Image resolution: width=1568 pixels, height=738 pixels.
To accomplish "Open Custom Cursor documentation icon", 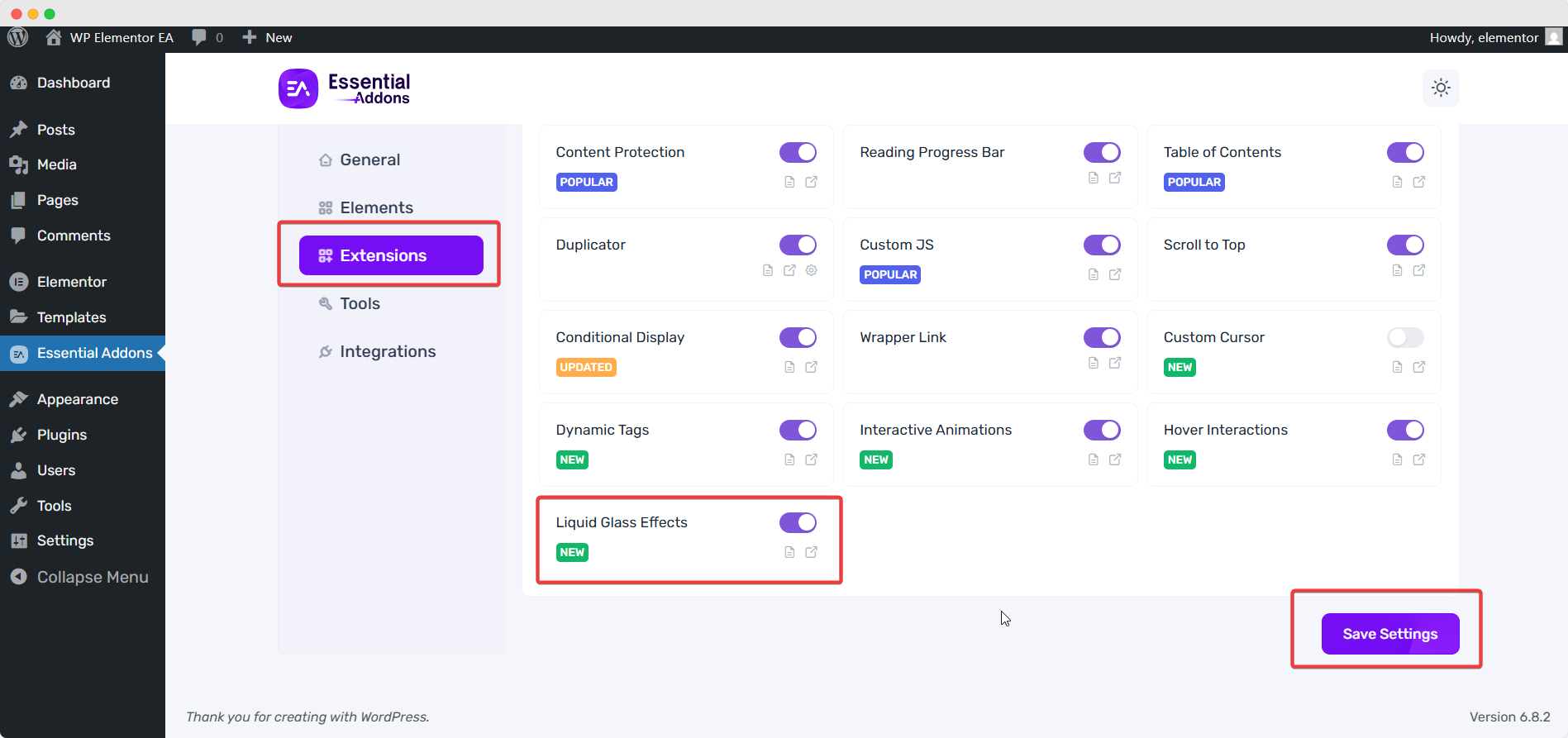I will pyautogui.click(x=1397, y=367).
